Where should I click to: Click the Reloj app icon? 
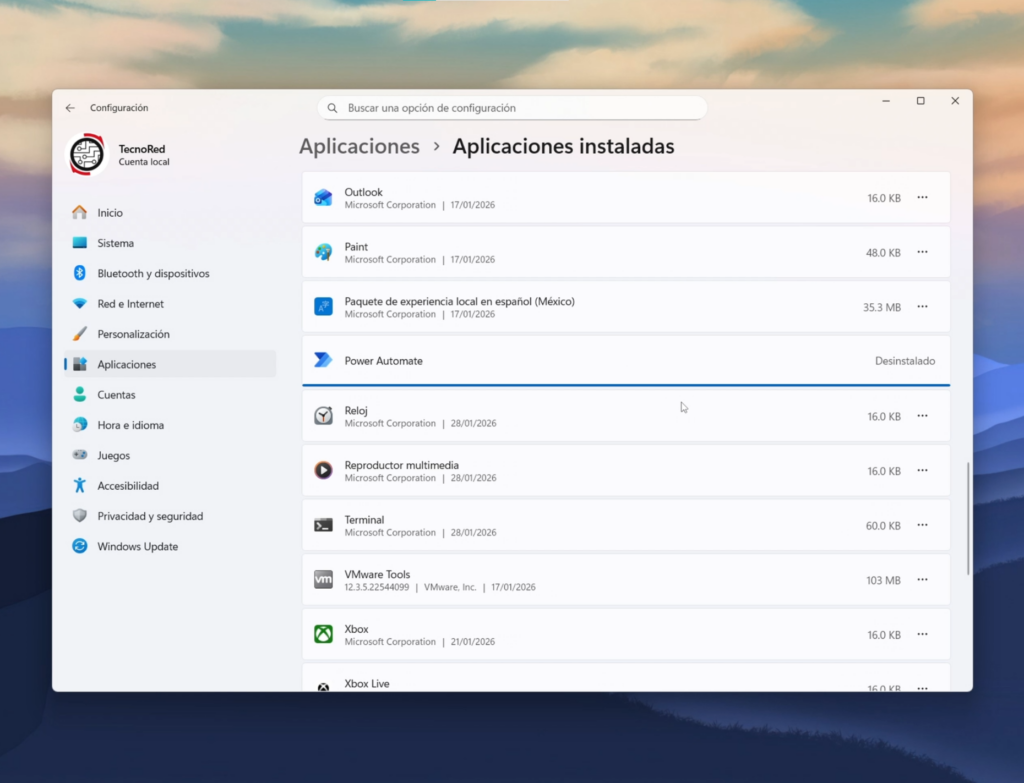323,416
